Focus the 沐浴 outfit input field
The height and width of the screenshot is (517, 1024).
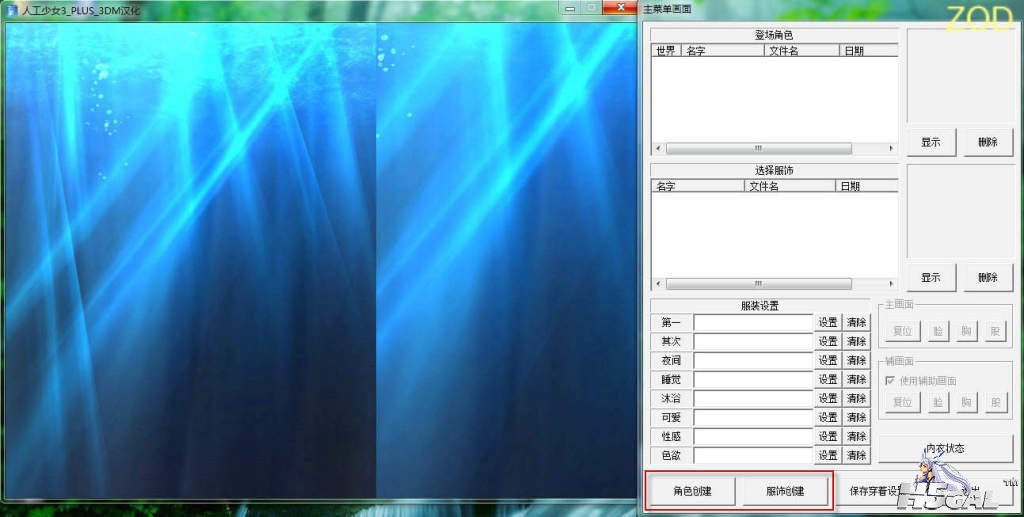point(753,398)
